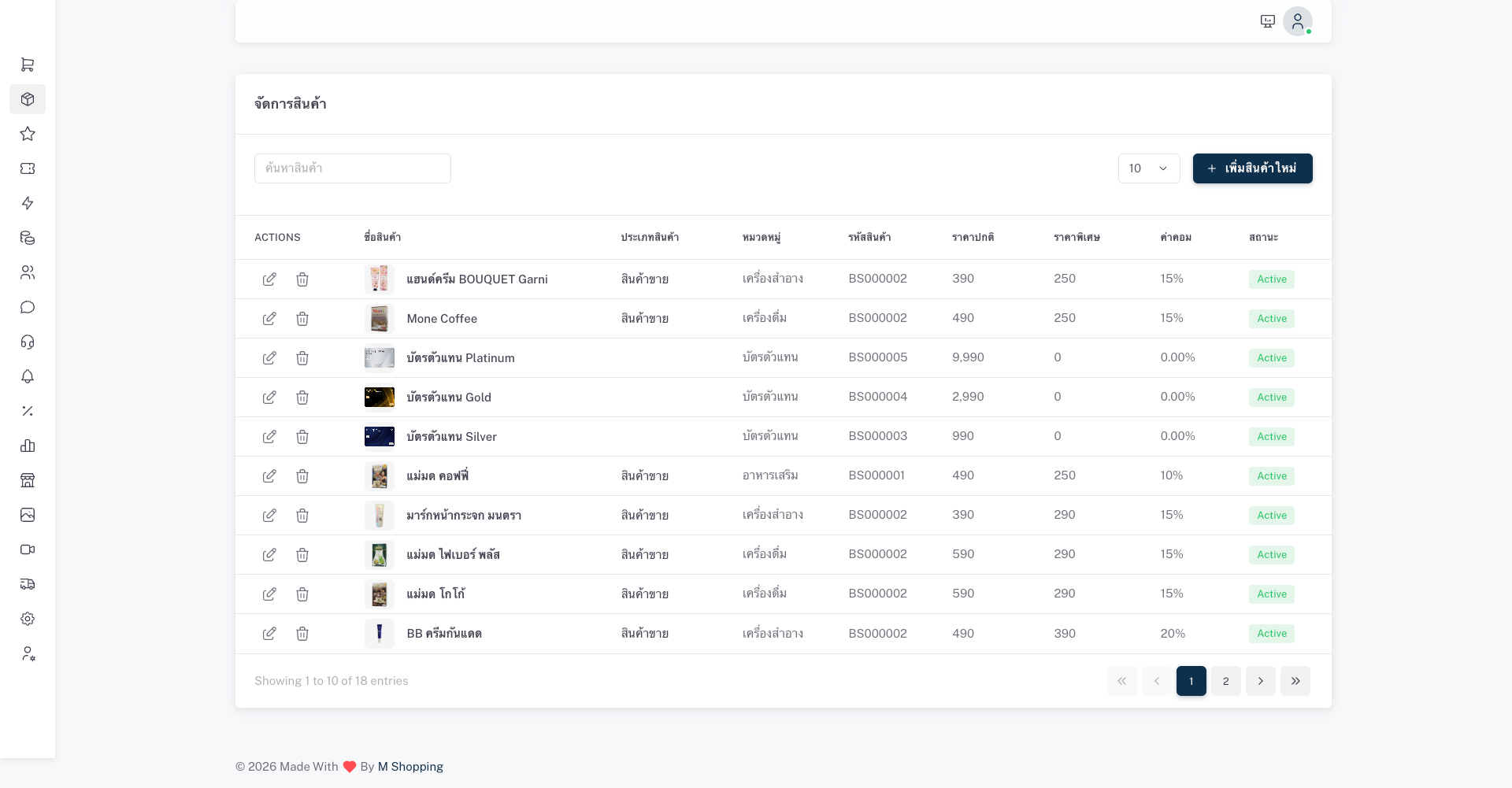The height and width of the screenshot is (788, 1512).
Task: Open the customers section via people icon
Action: pyautogui.click(x=28, y=272)
